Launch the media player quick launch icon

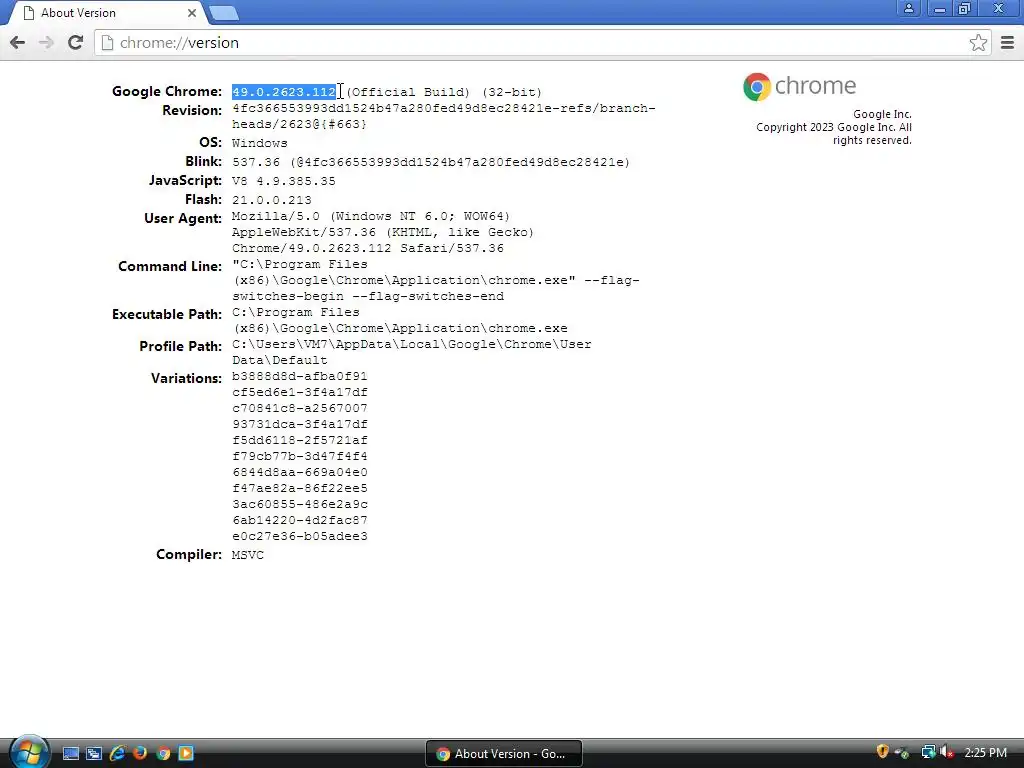[x=186, y=754]
